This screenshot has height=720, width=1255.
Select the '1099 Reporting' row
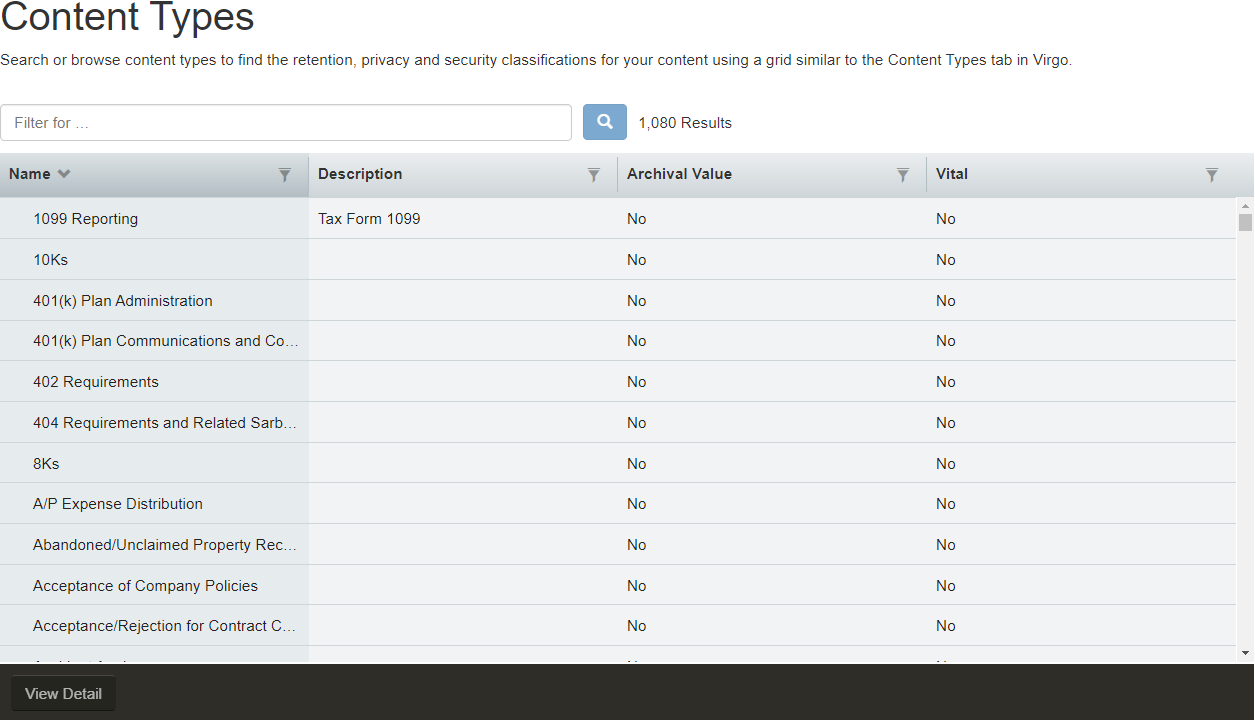point(86,218)
